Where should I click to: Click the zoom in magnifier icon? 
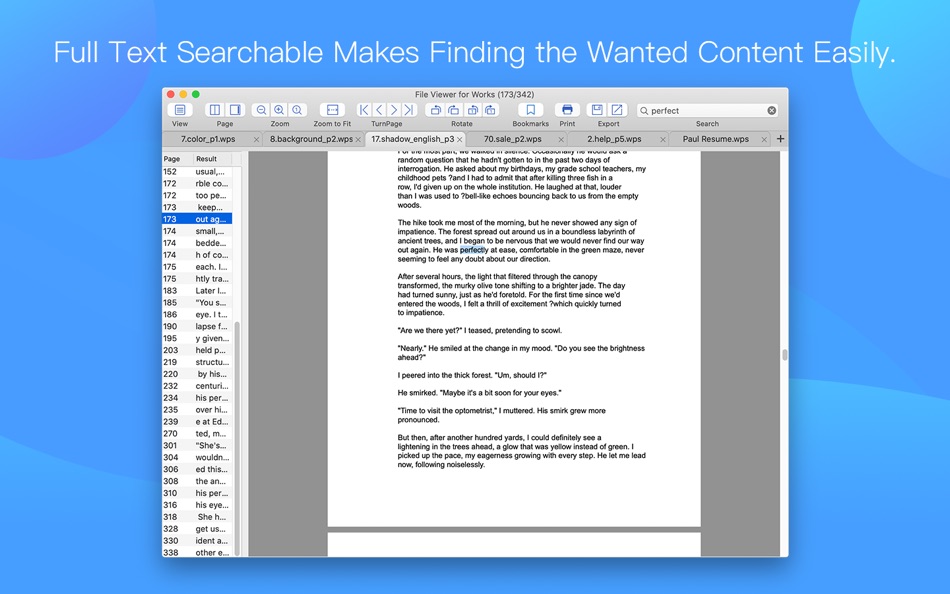click(279, 110)
